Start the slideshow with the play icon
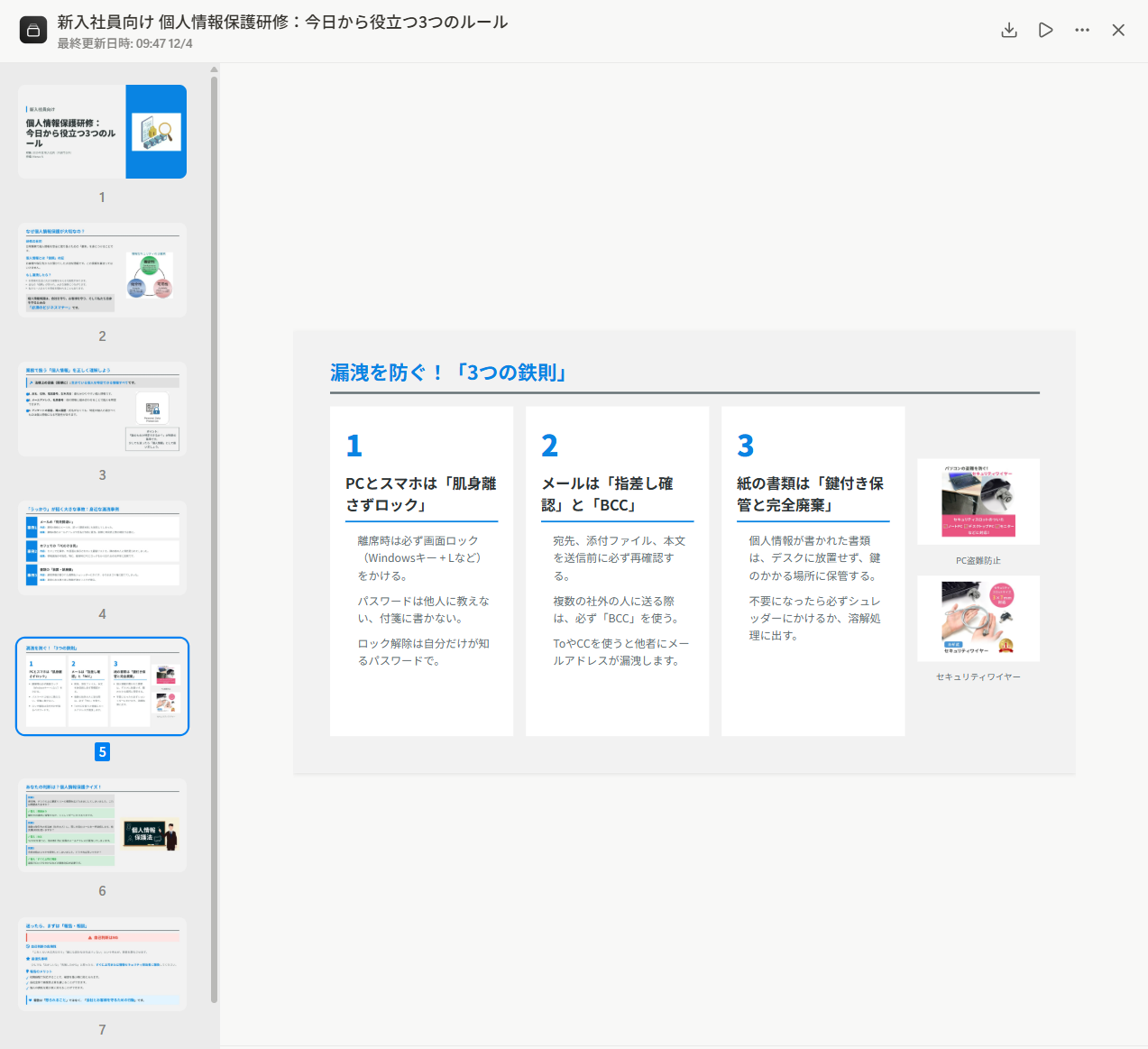Viewport: 1148px width, 1049px height. pos(1045,30)
